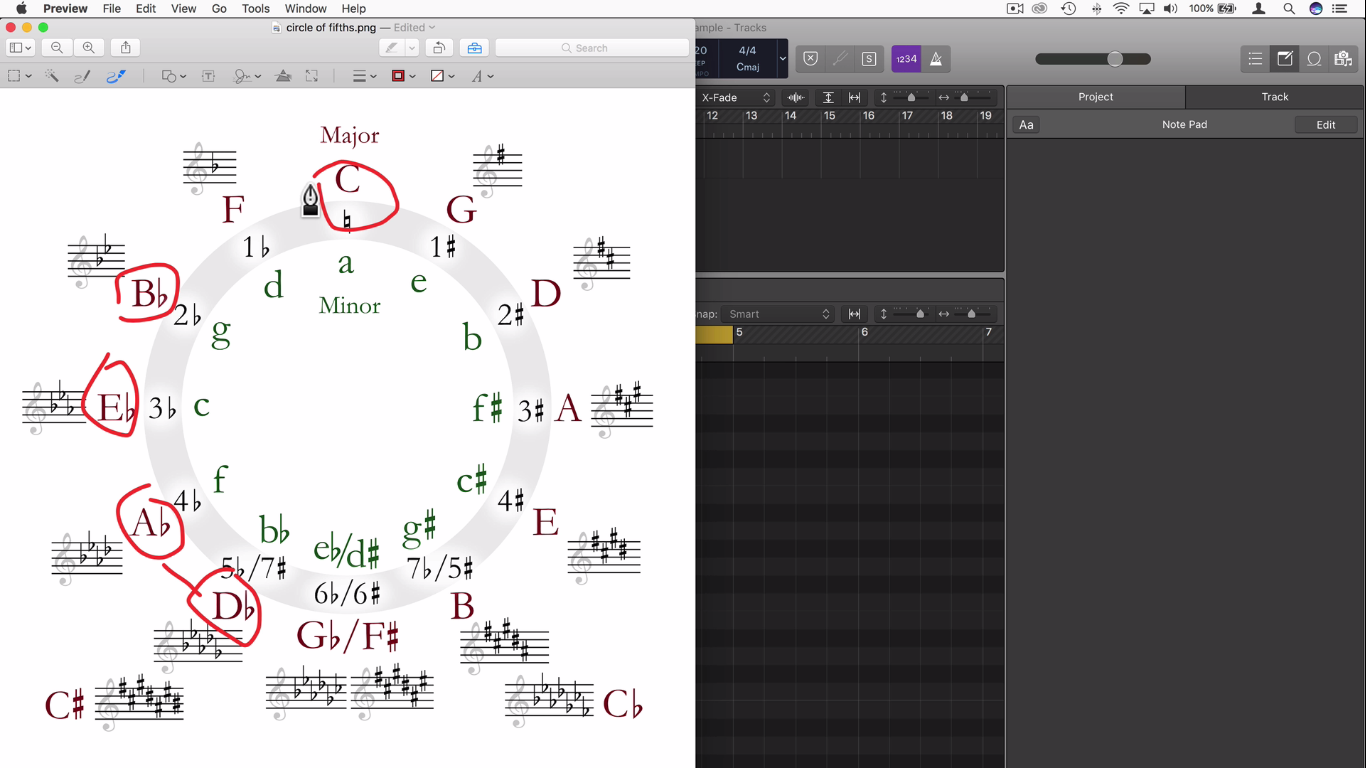1366x768 pixels.
Task: Open the Media Browser button in Logic
Action: (1343, 59)
